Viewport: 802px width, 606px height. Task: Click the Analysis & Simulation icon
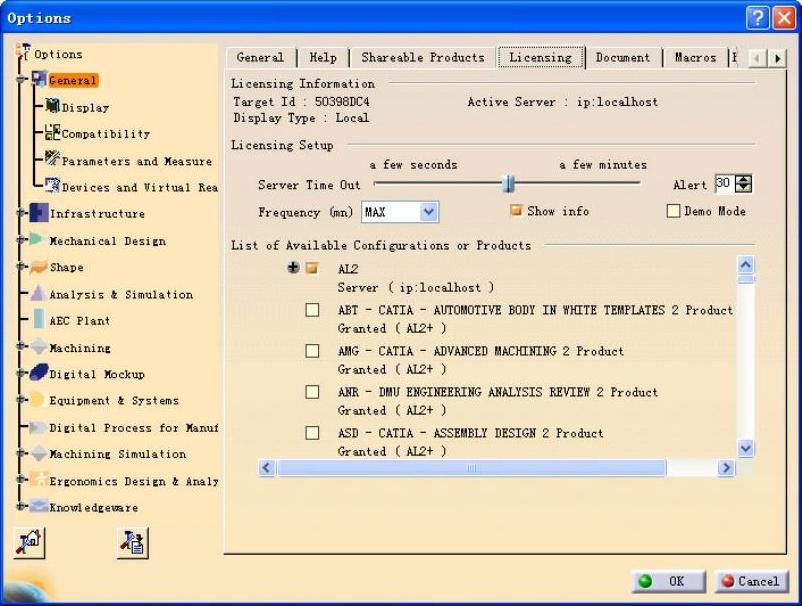tap(38, 293)
